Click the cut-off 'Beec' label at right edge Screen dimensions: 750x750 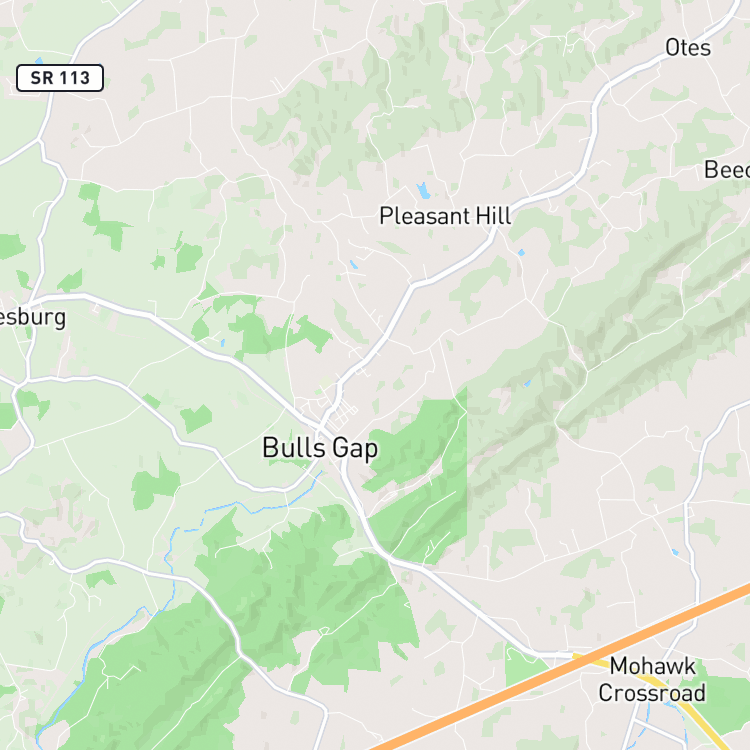coord(727,170)
